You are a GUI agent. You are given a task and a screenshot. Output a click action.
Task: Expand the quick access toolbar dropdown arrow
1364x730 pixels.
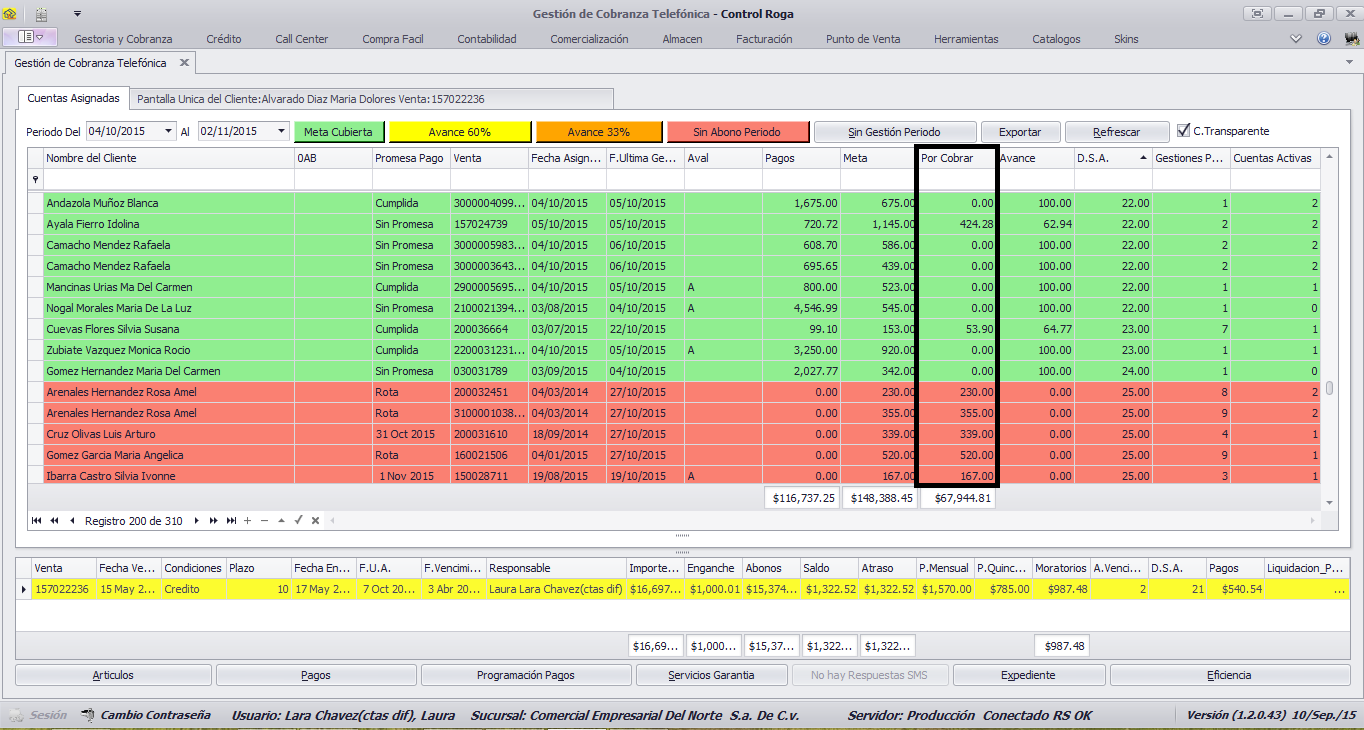[77, 14]
